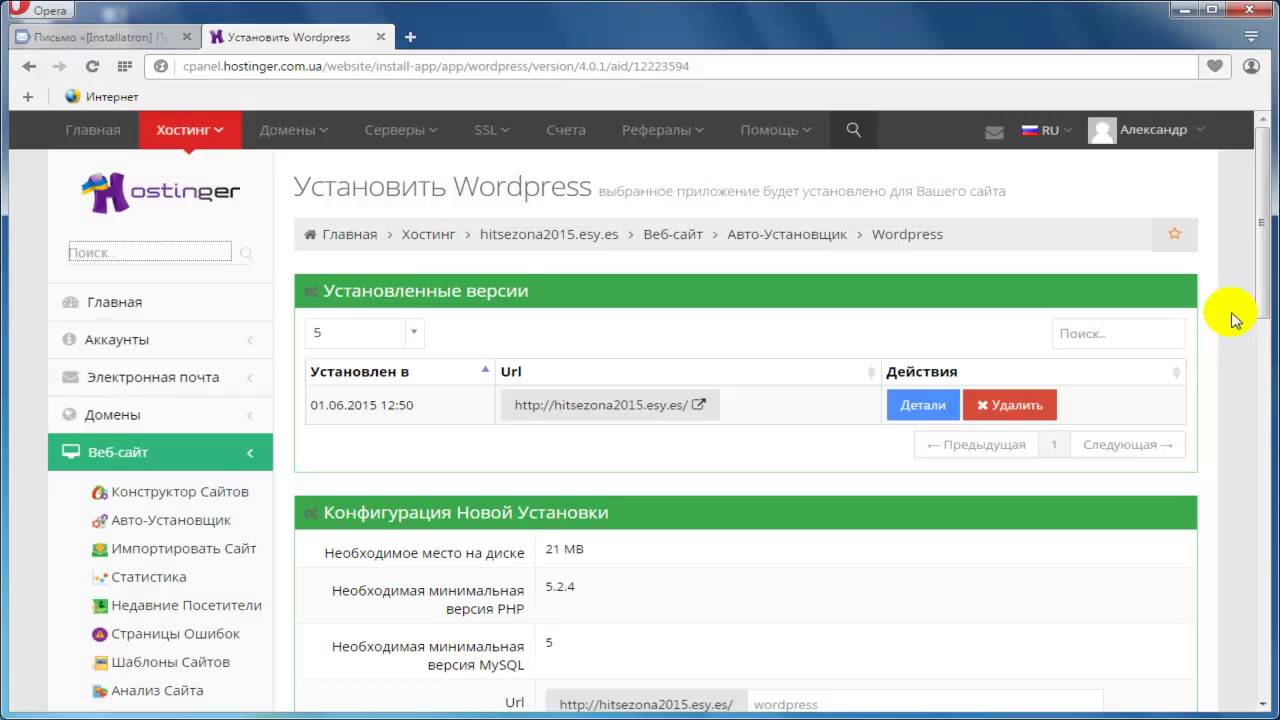The image size is (1280, 720).
Task: Expand the Серверы top menu dropdown
Action: [401, 130]
